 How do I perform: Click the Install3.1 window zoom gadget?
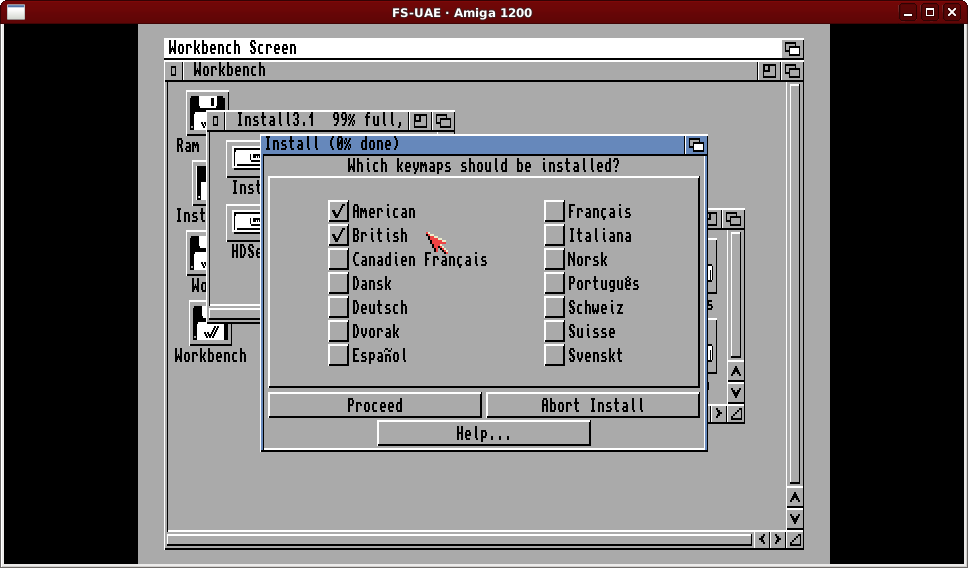coord(421,121)
